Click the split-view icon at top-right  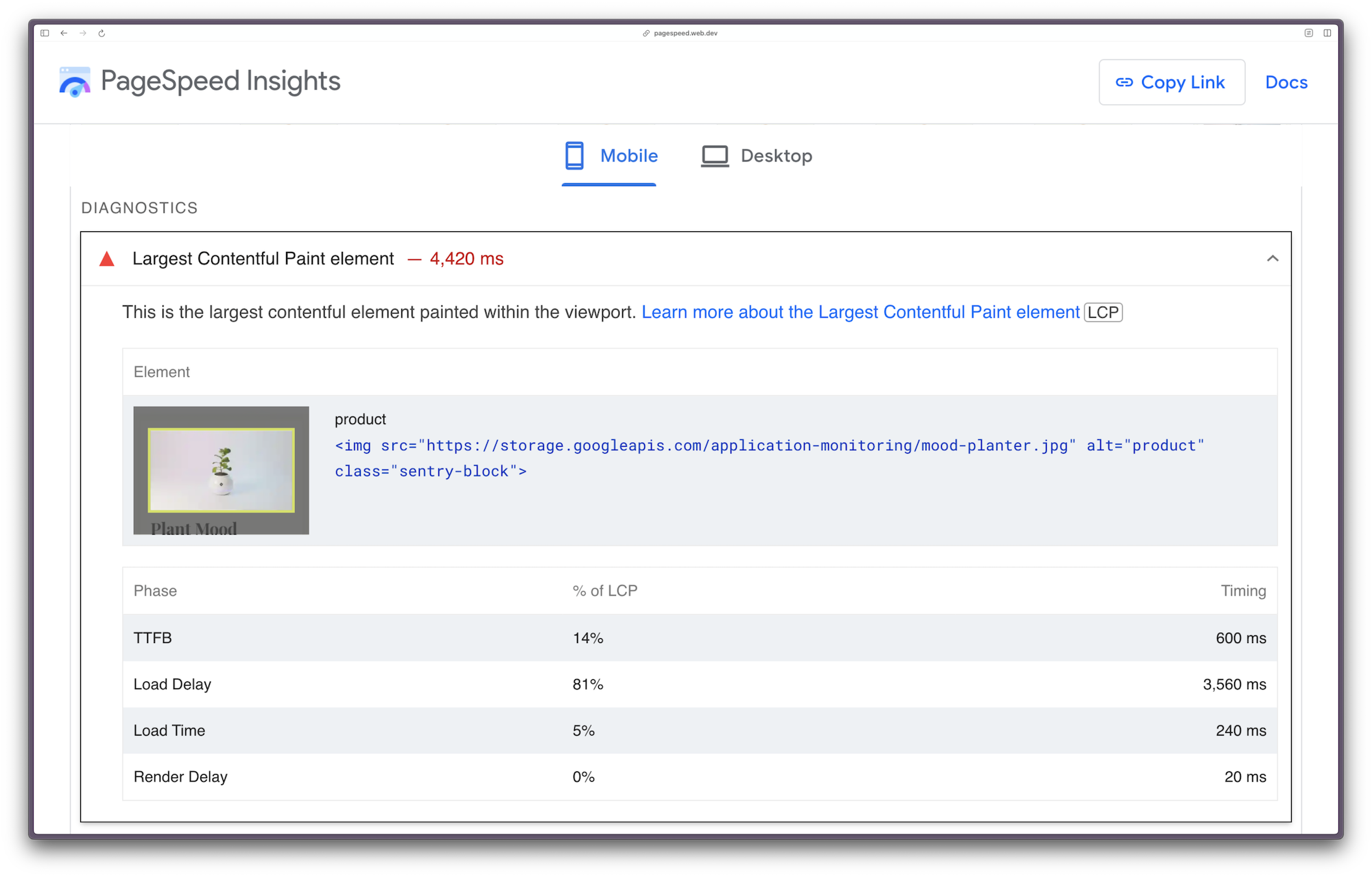1328,32
